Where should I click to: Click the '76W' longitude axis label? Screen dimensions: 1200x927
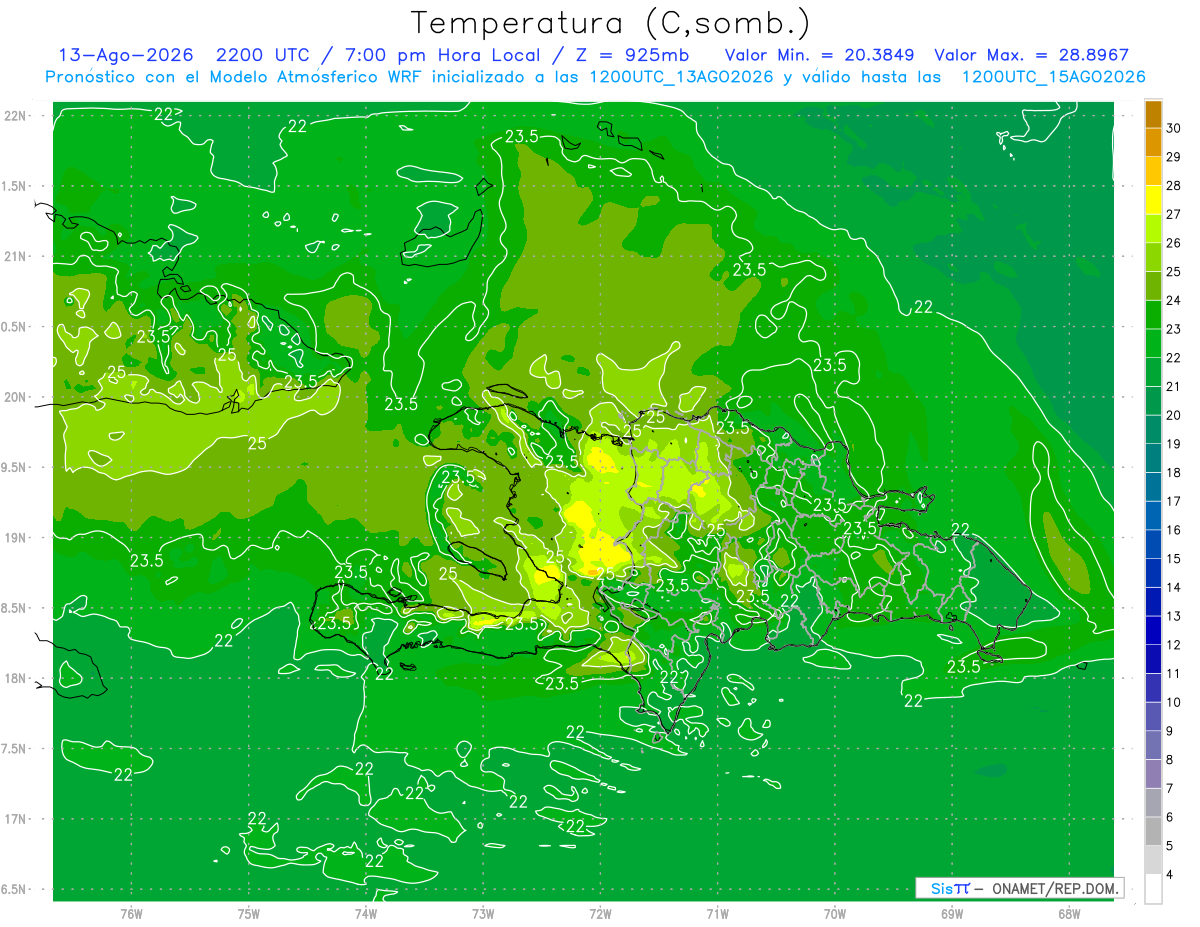click(131, 914)
